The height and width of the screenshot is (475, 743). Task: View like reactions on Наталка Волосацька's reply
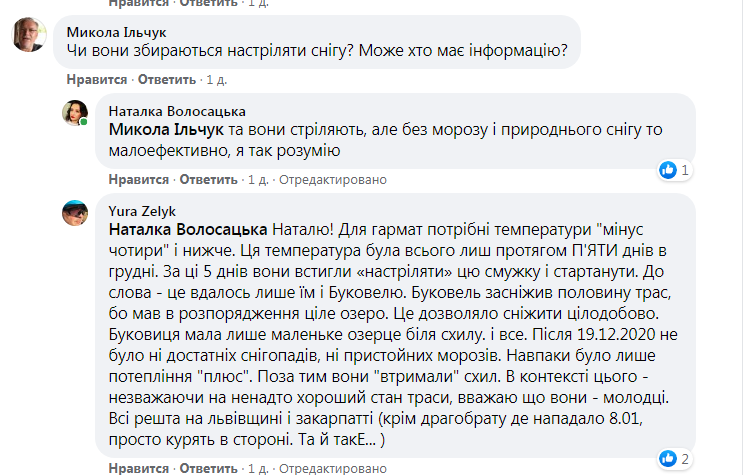point(675,171)
